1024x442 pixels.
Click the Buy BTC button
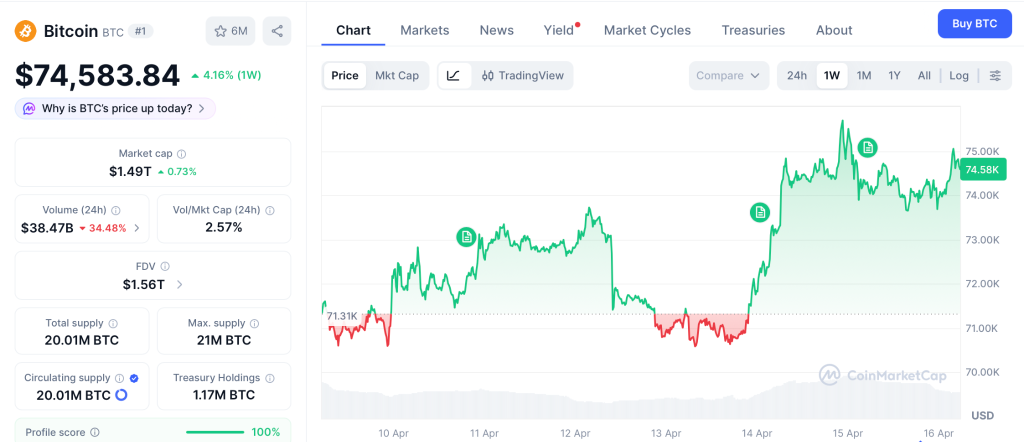click(974, 23)
